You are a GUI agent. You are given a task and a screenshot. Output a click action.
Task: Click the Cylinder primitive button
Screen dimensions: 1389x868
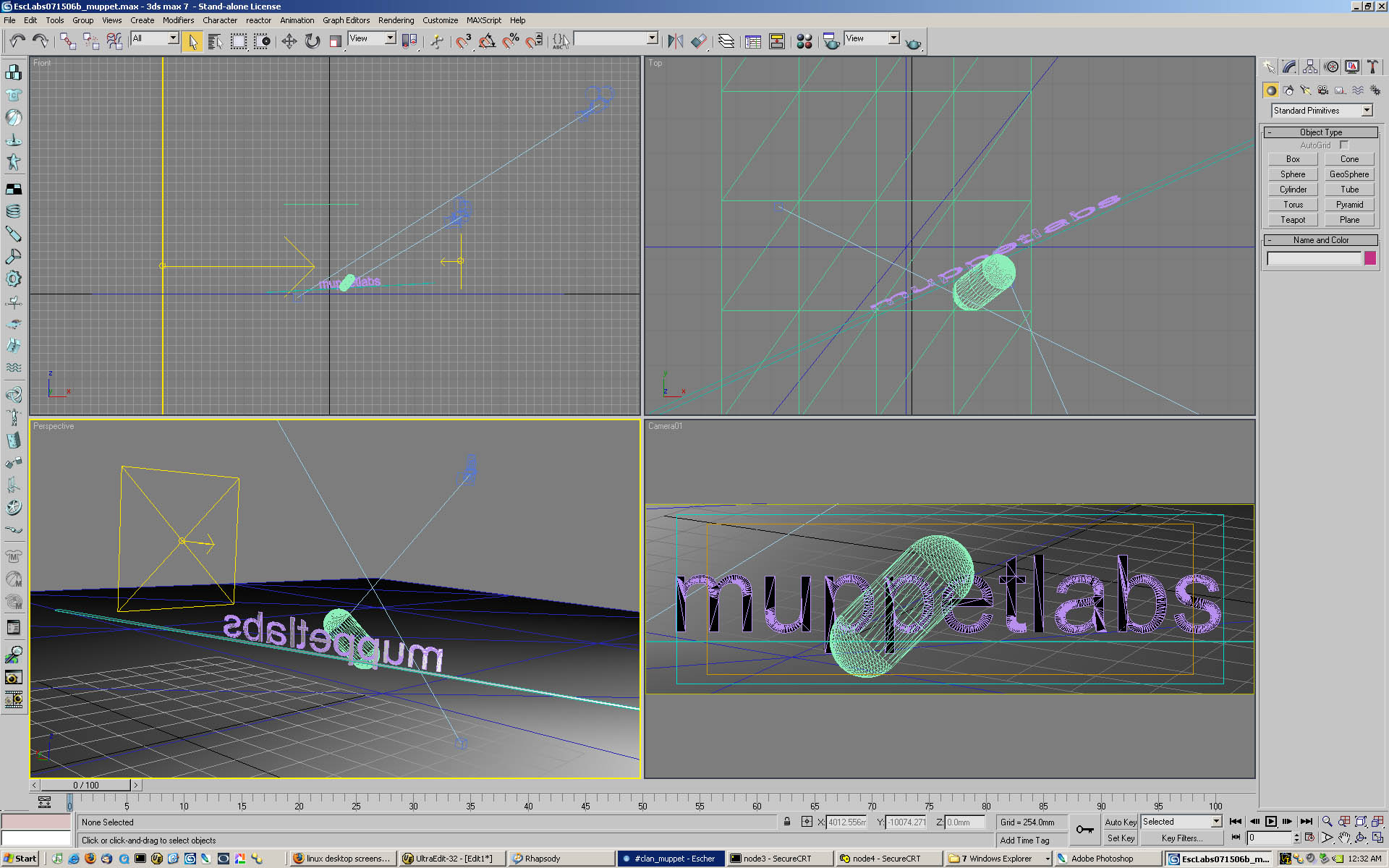(1293, 190)
